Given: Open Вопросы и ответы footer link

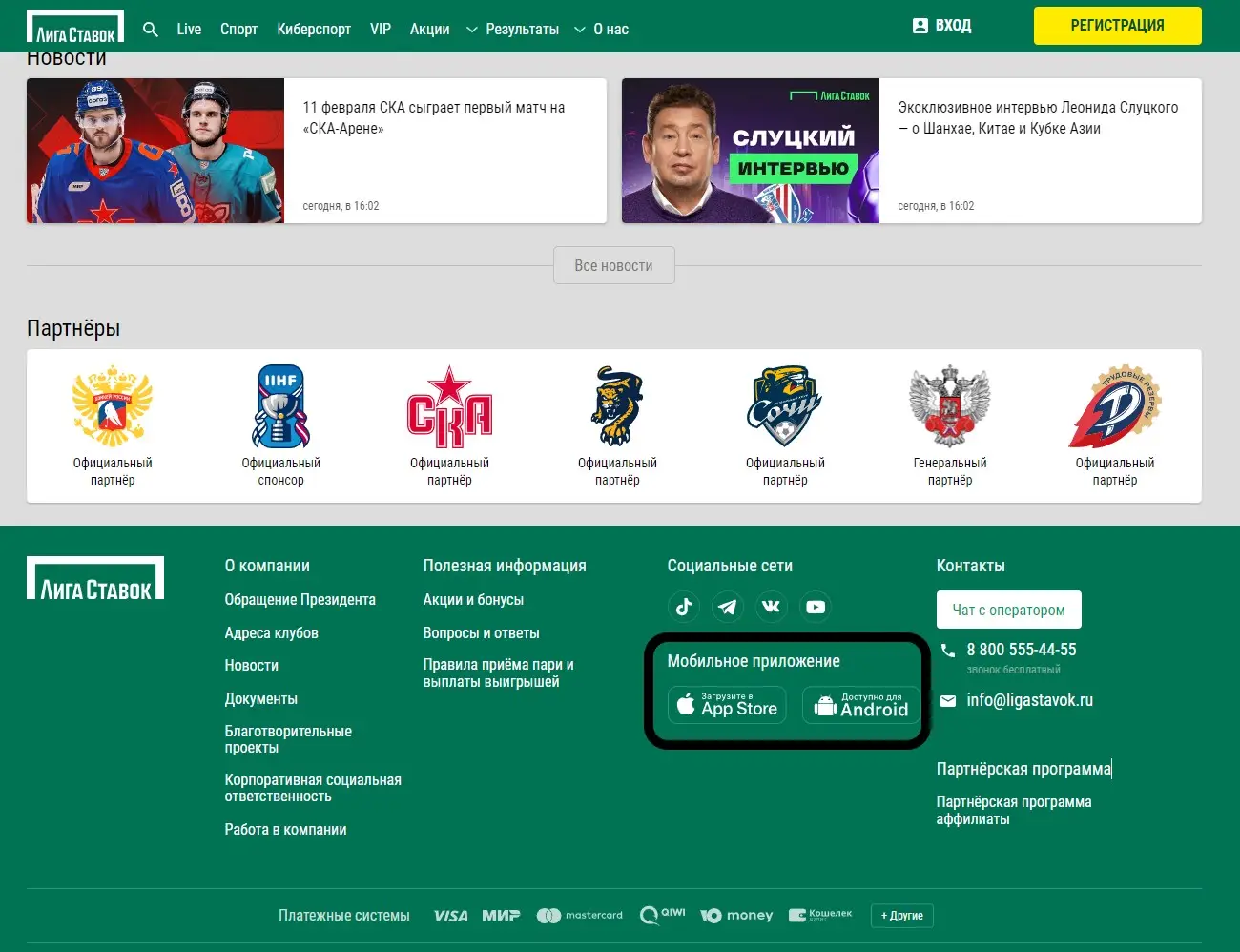Looking at the screenshot, I should point(482,633).
